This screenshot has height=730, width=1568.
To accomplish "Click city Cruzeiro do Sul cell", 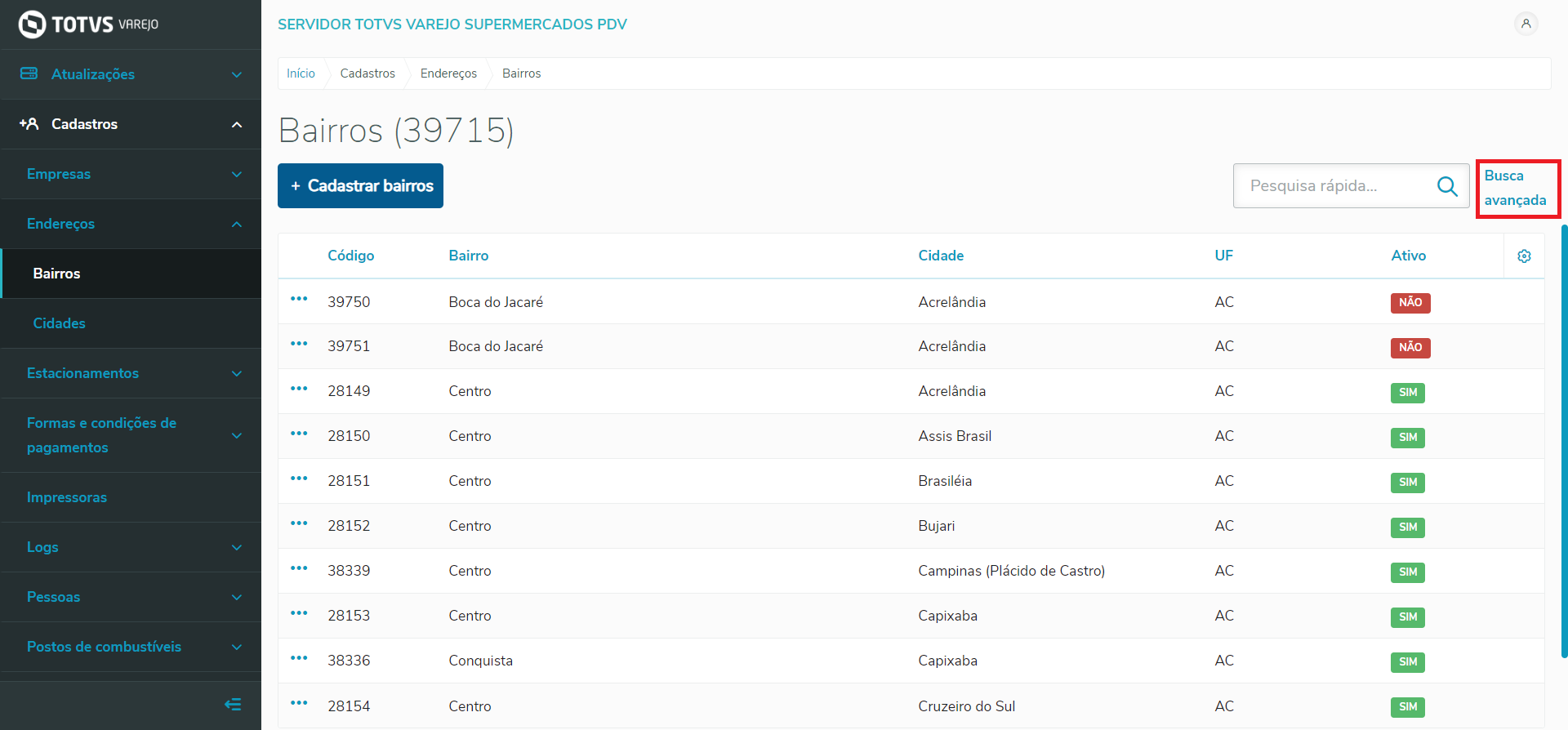I will coord(966,706).
